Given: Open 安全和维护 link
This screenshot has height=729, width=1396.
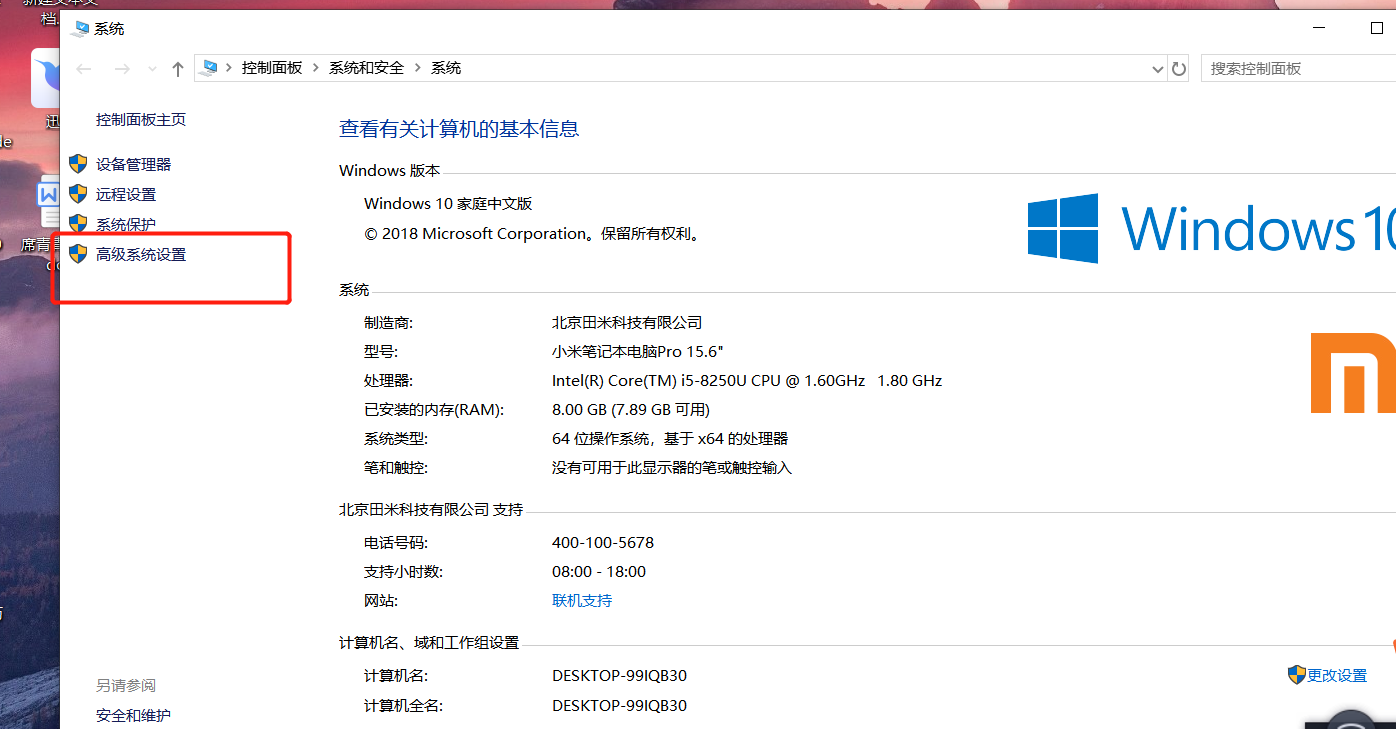Looking at the screenshot, I should [x=133, y=716].
